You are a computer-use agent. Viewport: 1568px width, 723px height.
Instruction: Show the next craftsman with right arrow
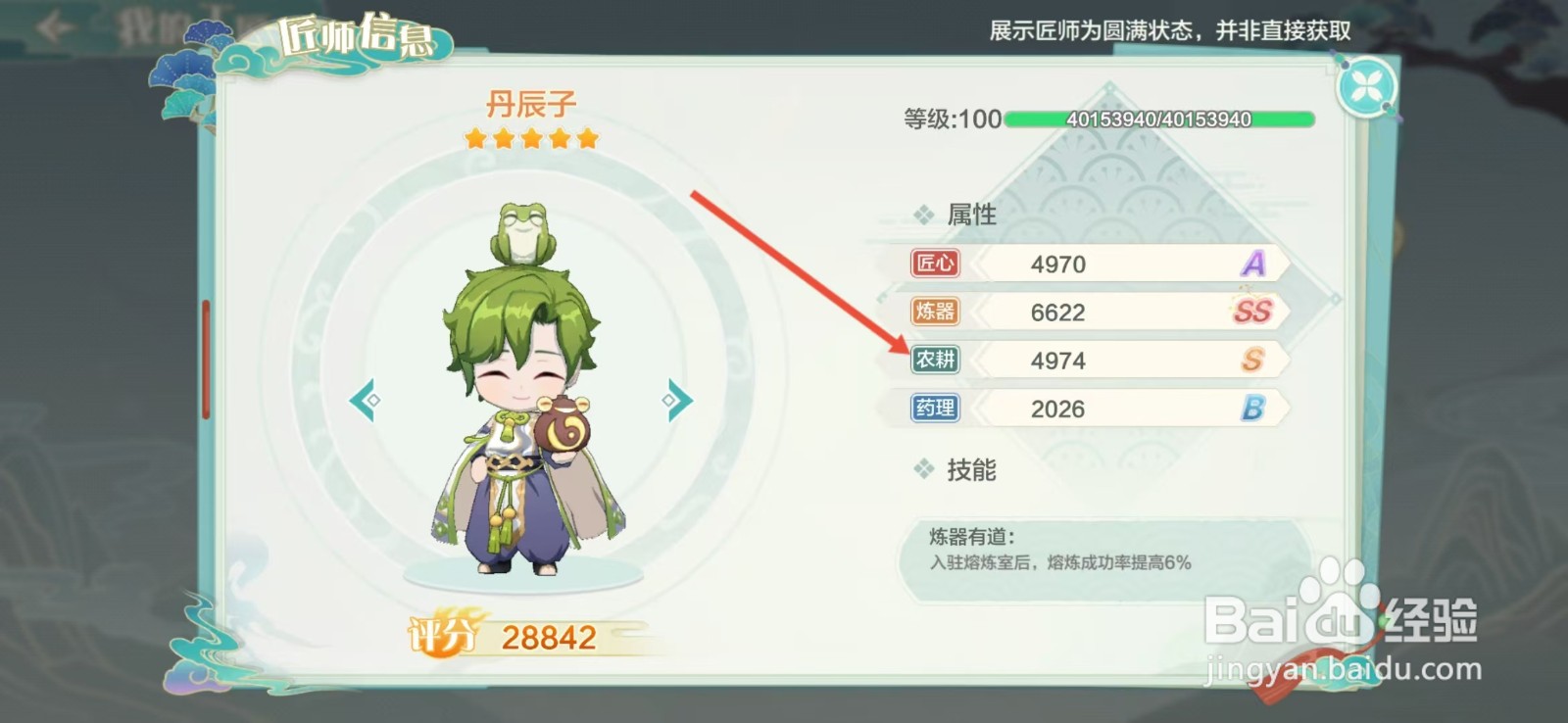(x=677, y=400)
